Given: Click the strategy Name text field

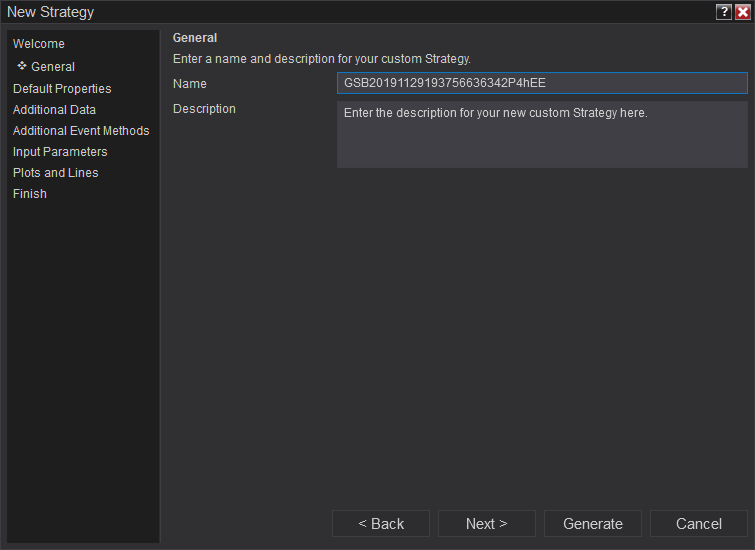Looking at the screenshot, I should click(542, 83).
